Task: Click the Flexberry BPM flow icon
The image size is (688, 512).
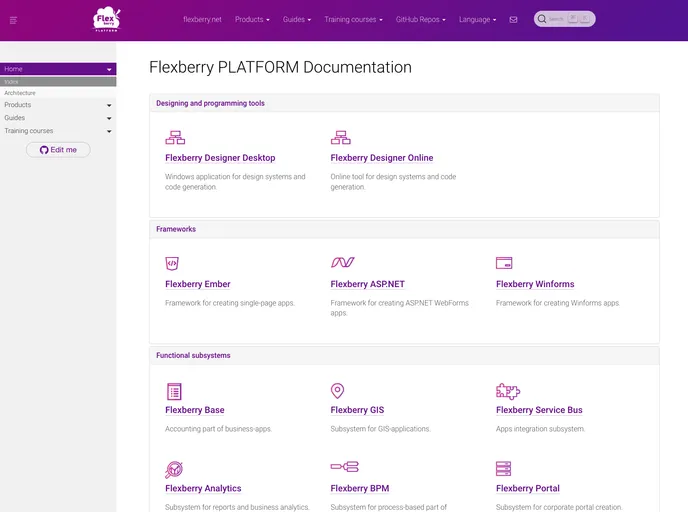Action: 344,466
